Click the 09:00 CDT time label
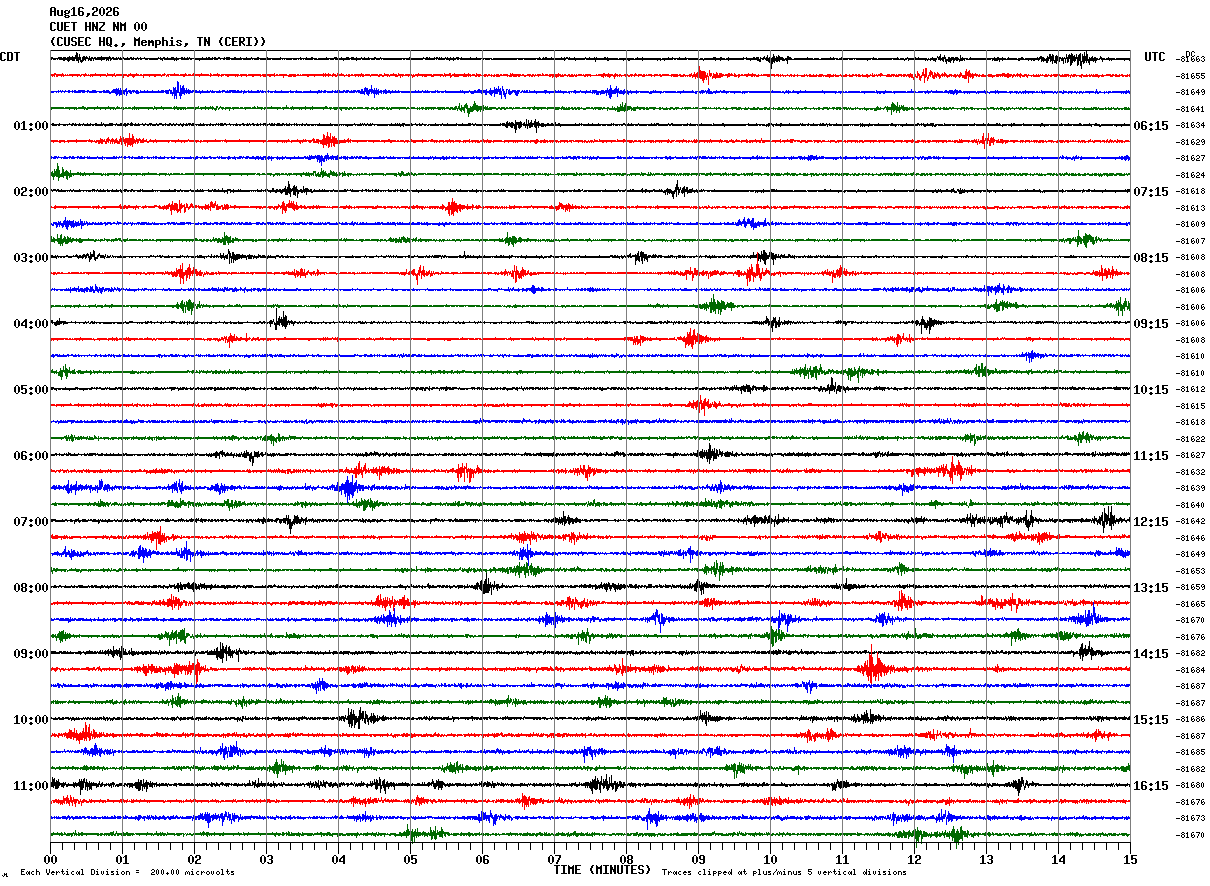Viewport: 1210px width, 886px height. (31, 654)
